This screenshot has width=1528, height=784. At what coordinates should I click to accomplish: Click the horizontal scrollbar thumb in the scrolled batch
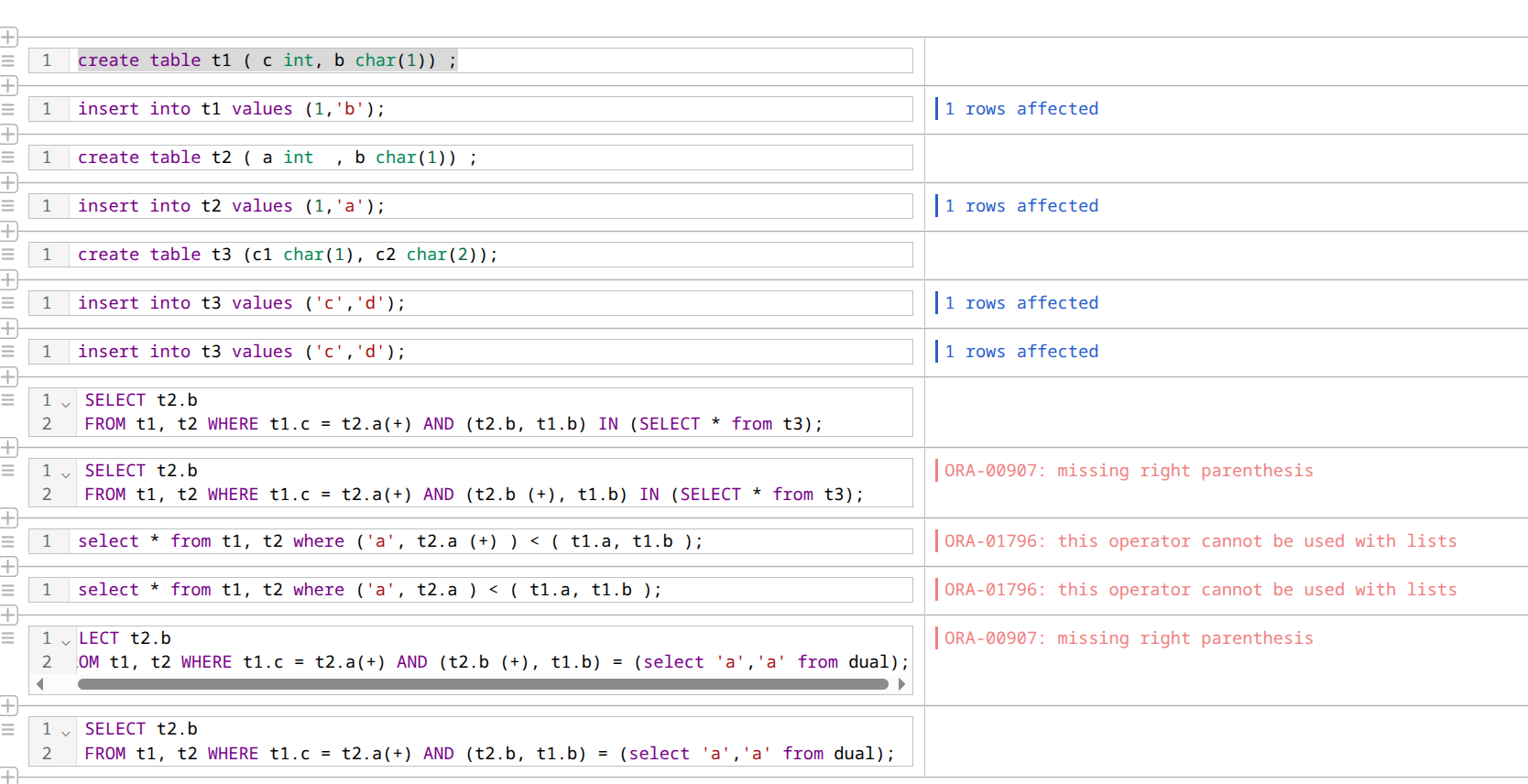(483, 684)
